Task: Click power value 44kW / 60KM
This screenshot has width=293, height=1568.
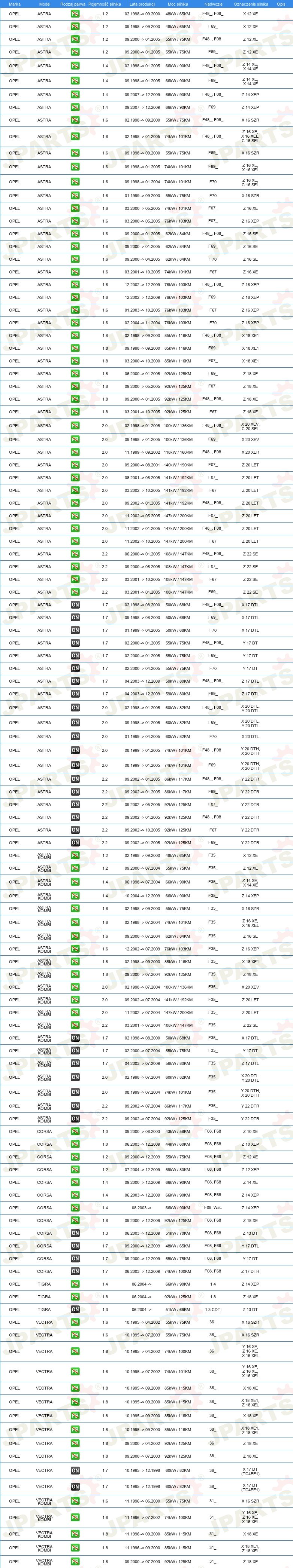Action: pos(178,1144)
